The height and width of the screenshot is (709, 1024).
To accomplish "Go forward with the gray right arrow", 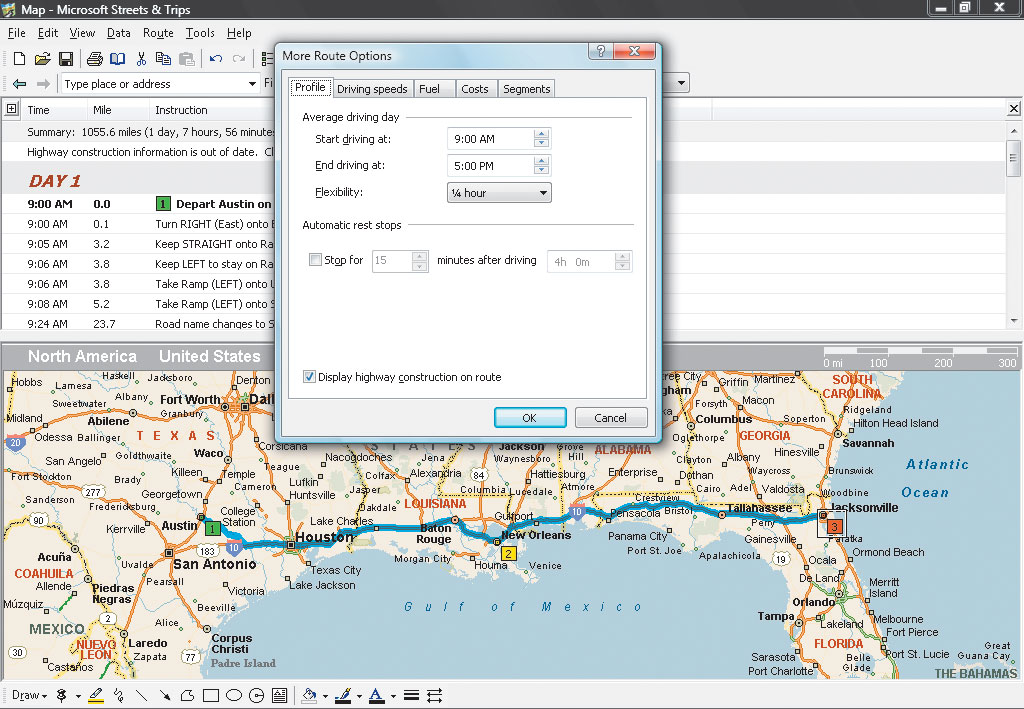I will click(43, 84).
